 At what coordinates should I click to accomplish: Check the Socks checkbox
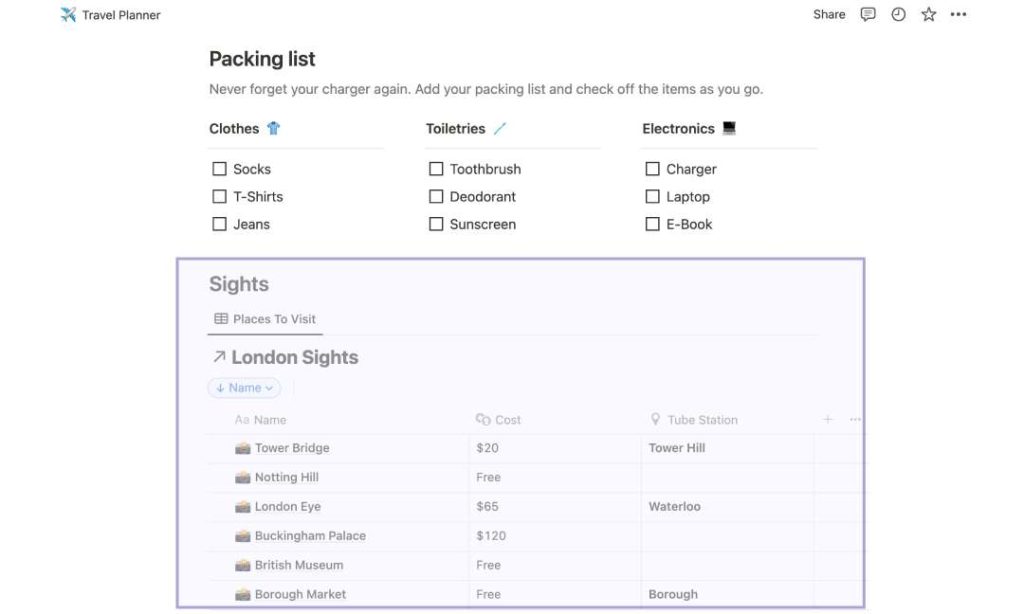tap(219, 169)
